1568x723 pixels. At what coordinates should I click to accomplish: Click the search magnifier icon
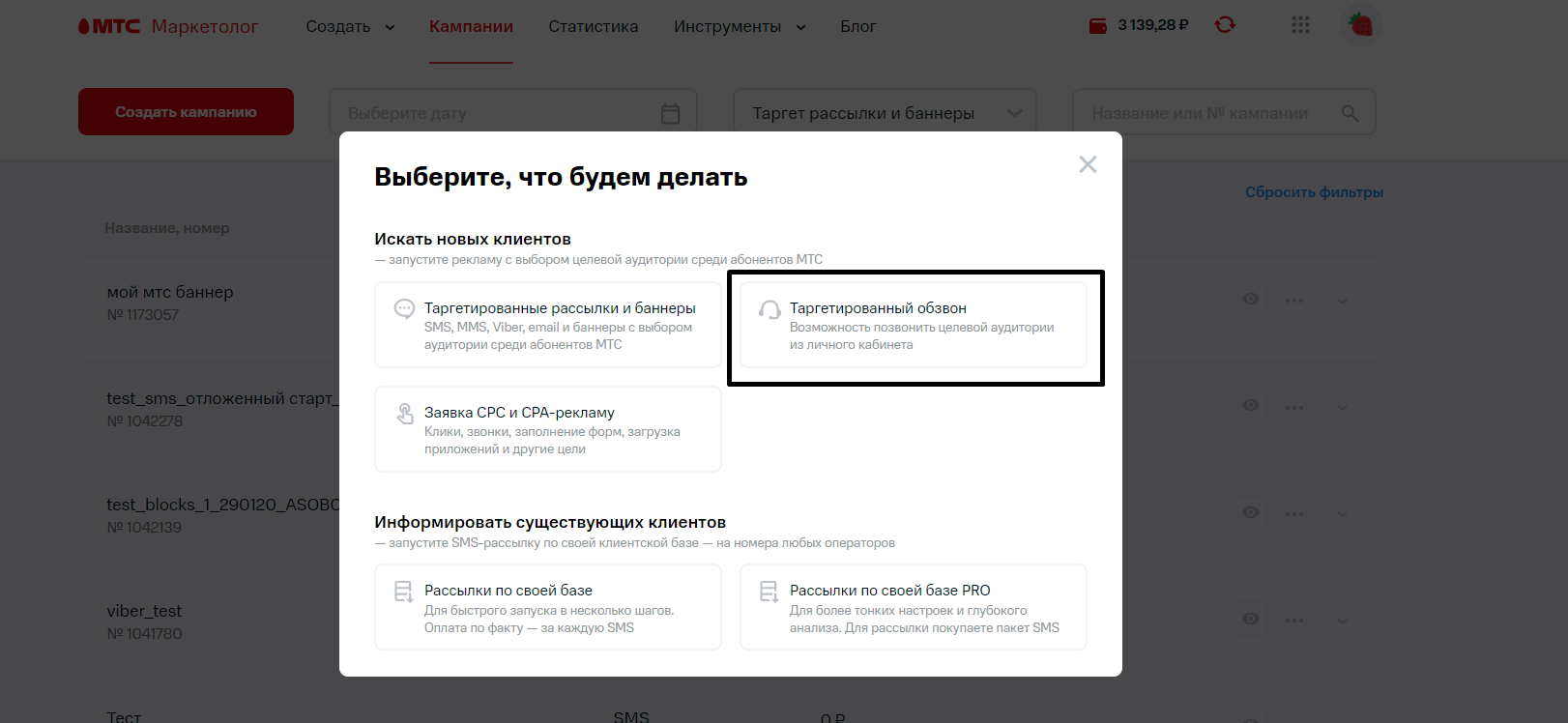(x=1350, y=113)
